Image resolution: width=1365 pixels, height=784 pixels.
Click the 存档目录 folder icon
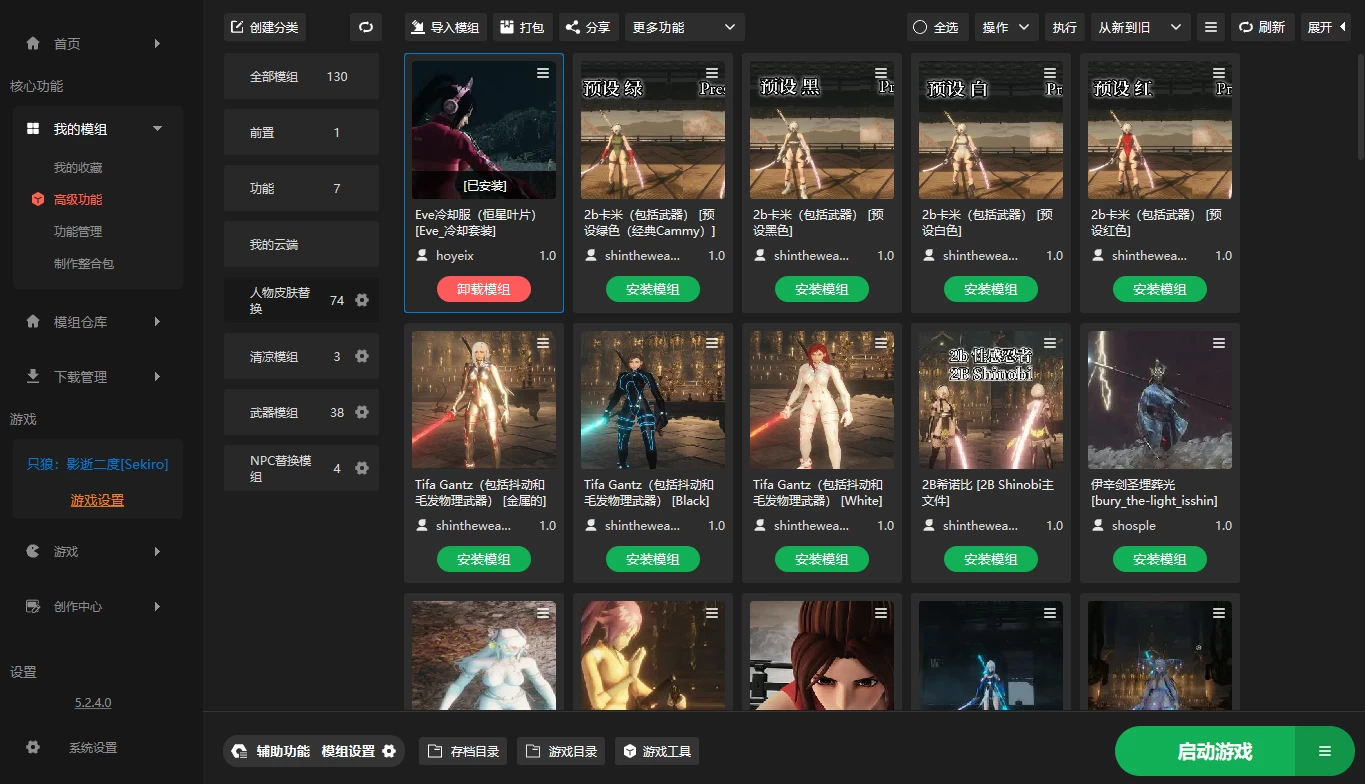(x=438, y=751)
